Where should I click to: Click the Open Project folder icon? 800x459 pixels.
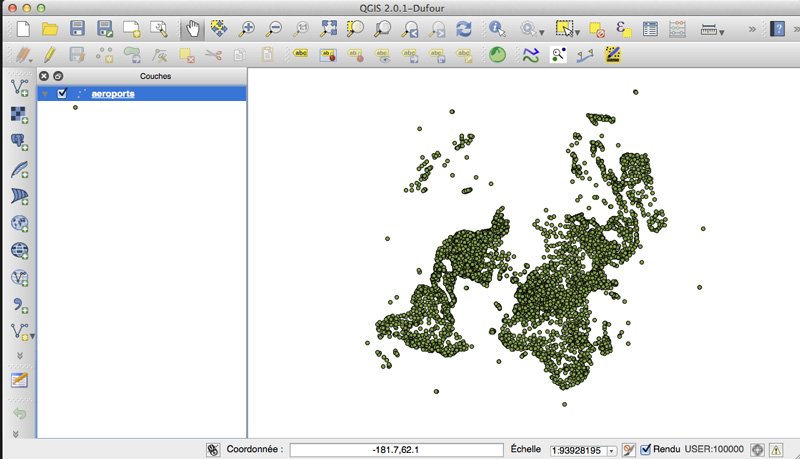(49, 29)
